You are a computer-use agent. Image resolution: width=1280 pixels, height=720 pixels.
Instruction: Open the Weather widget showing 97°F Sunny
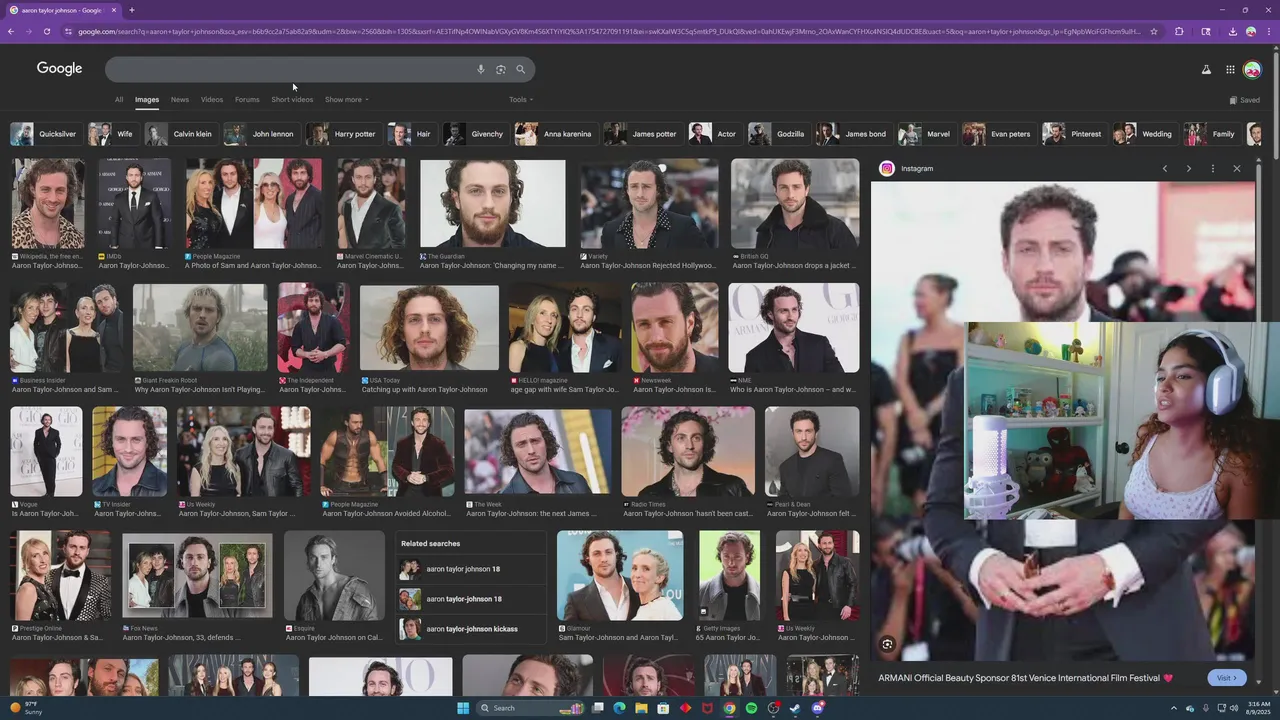[x=28, y=708]
